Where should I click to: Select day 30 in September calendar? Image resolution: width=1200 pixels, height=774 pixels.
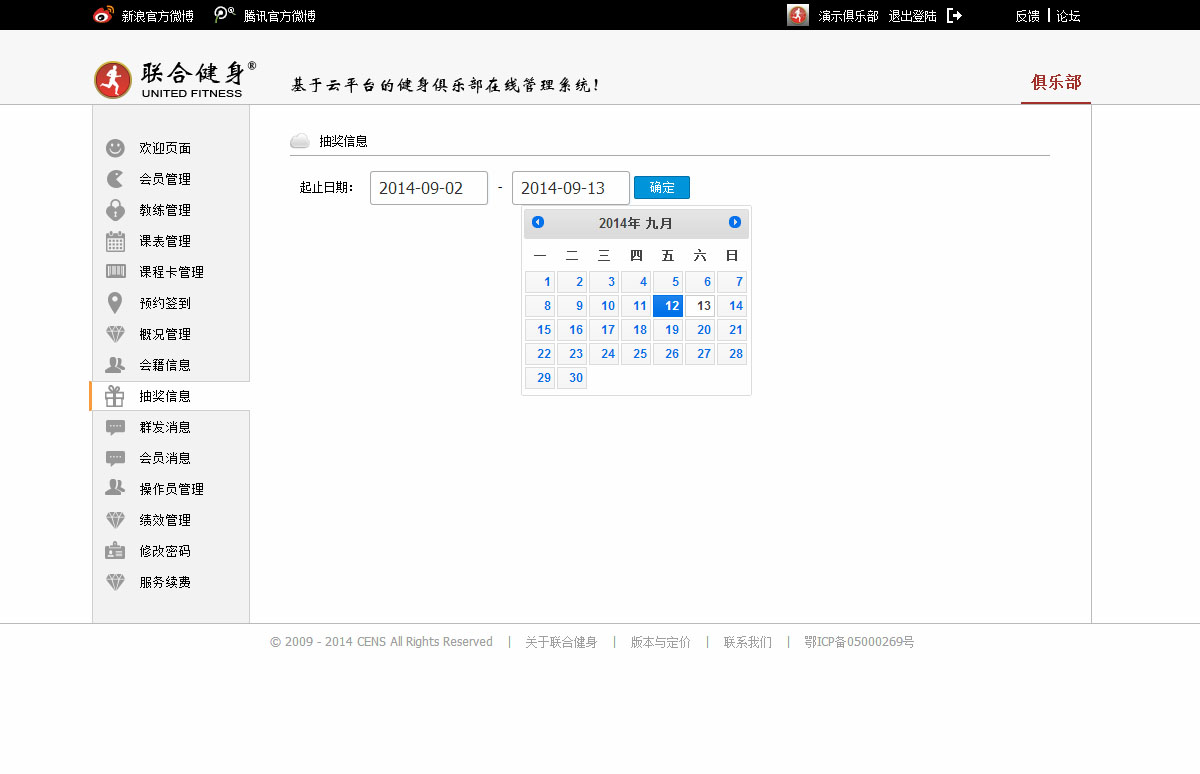pyautogui.click(x=572, y=378)
